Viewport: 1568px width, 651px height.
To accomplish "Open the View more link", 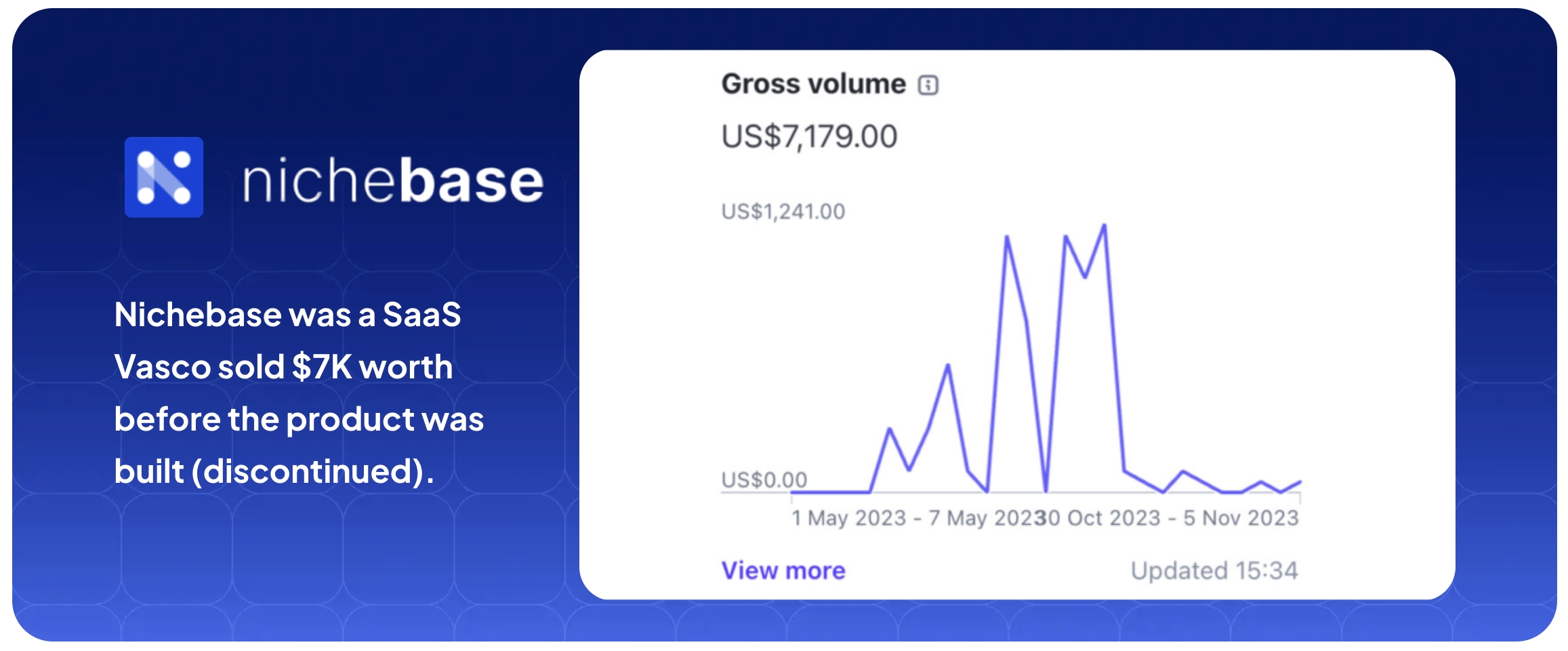I will pyautogui.click(x=783, y=570).
